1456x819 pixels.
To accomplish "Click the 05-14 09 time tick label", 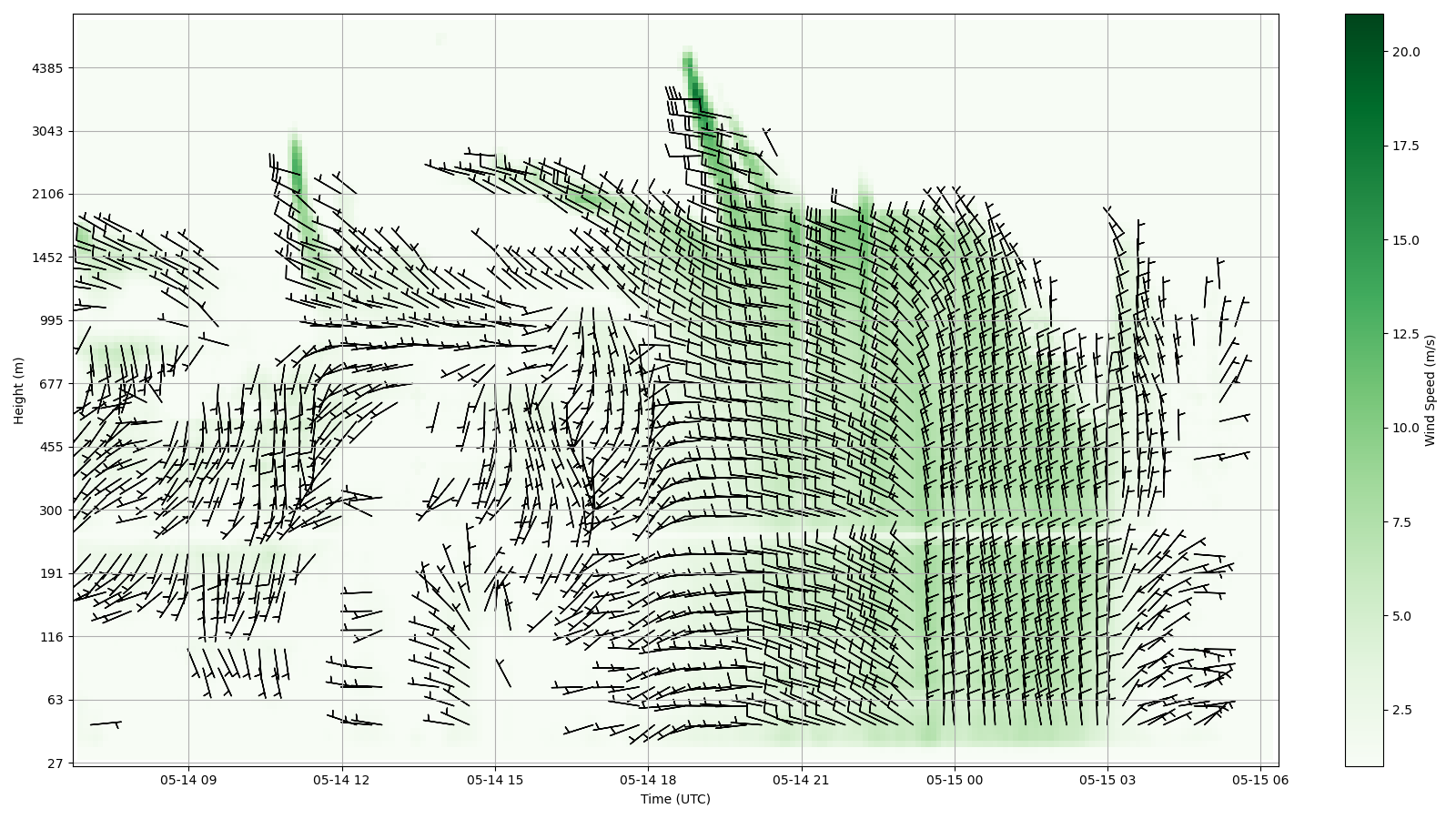I will [x=188, y=780].
